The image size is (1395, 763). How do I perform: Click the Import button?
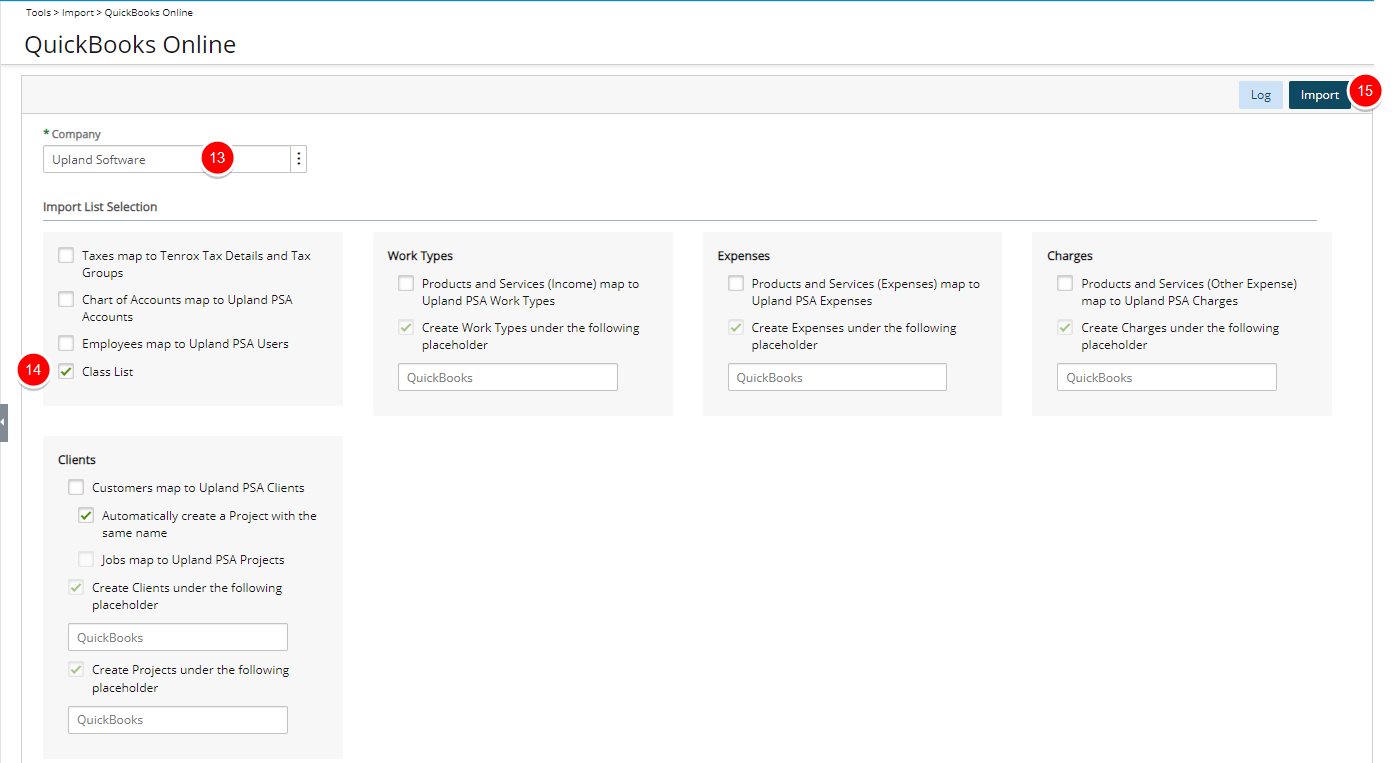(x=1319, y=95)
